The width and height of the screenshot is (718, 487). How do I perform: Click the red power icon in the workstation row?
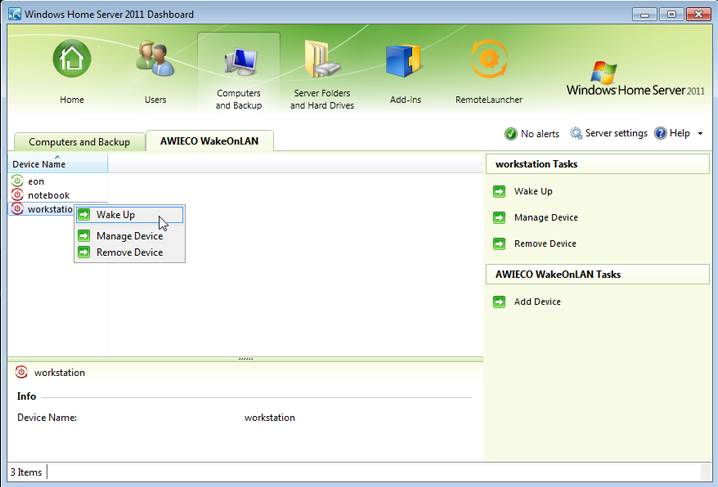pyautogui.click(x=17, y=209)
